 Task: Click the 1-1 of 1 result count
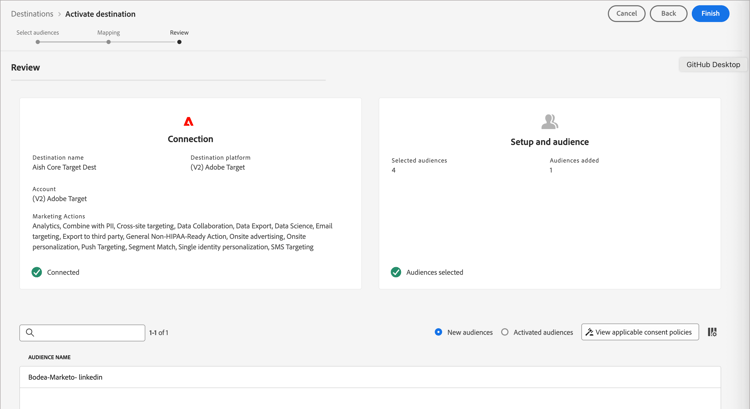159,332
